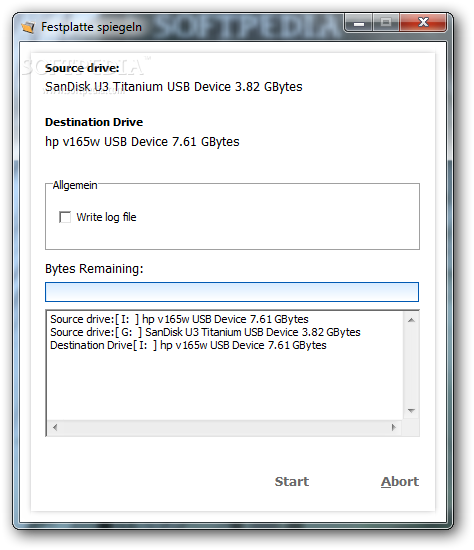Click the 'Source drive:' bold label
The height and width of the screenshot is (550, 474).
click(82, 68)
